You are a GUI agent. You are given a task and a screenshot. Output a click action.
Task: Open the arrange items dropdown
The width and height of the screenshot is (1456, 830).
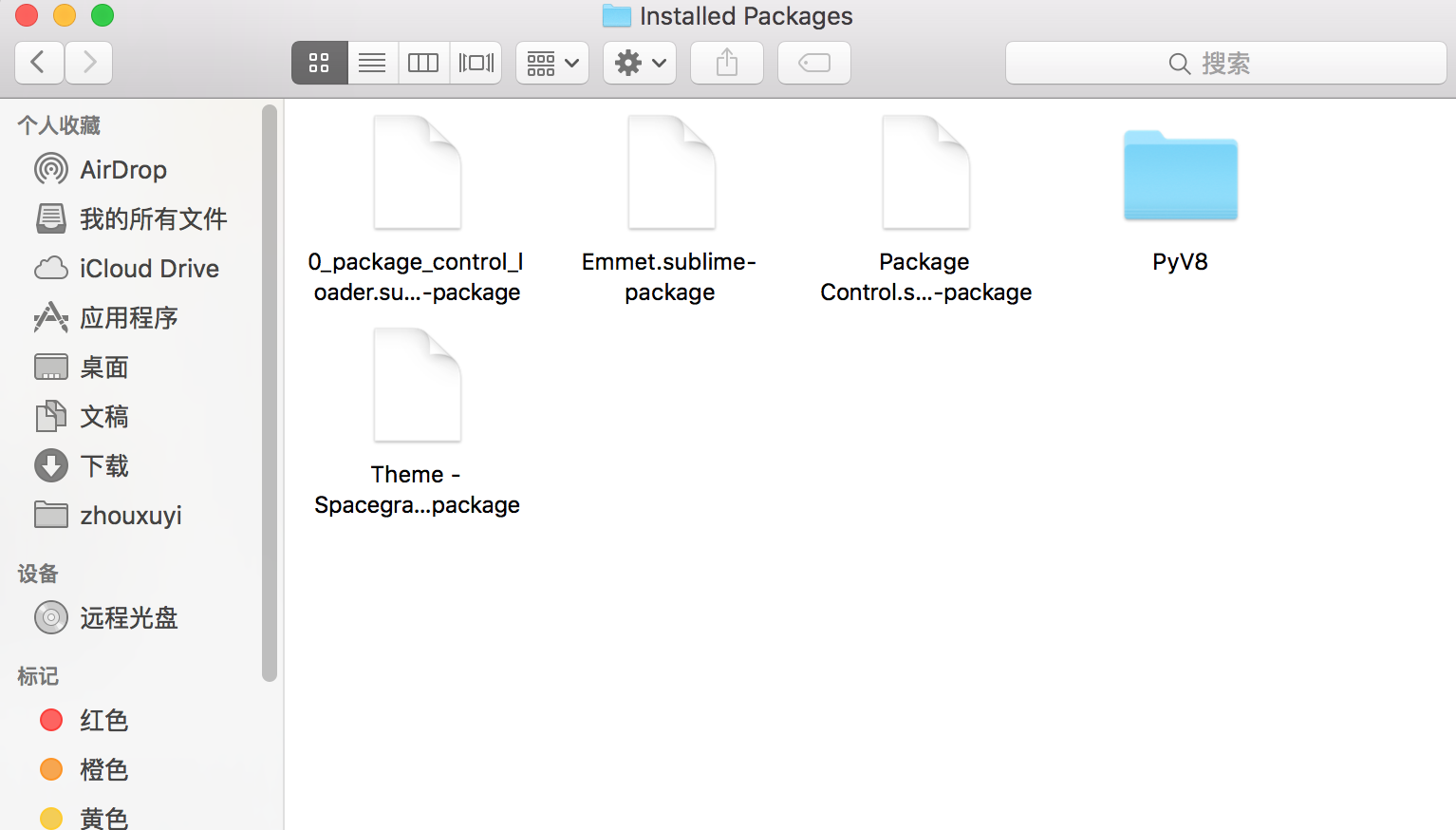[x=551, y=62]
